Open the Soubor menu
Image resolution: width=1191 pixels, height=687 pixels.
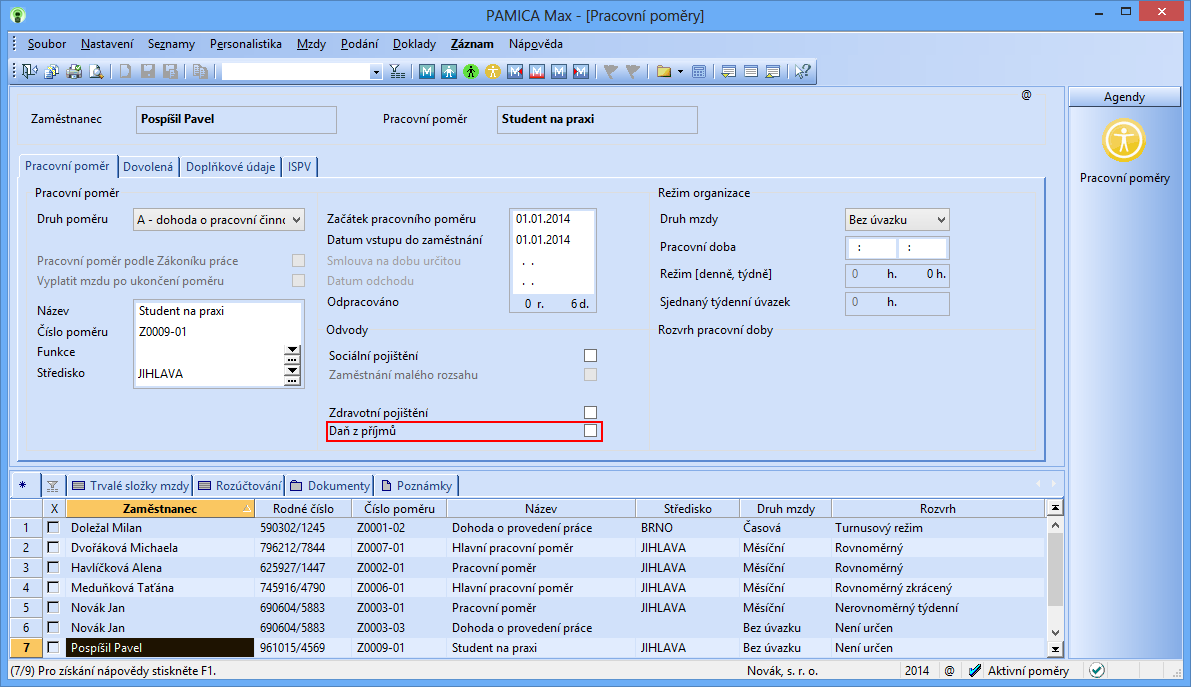pyautogui.click(x=46, y=44)
